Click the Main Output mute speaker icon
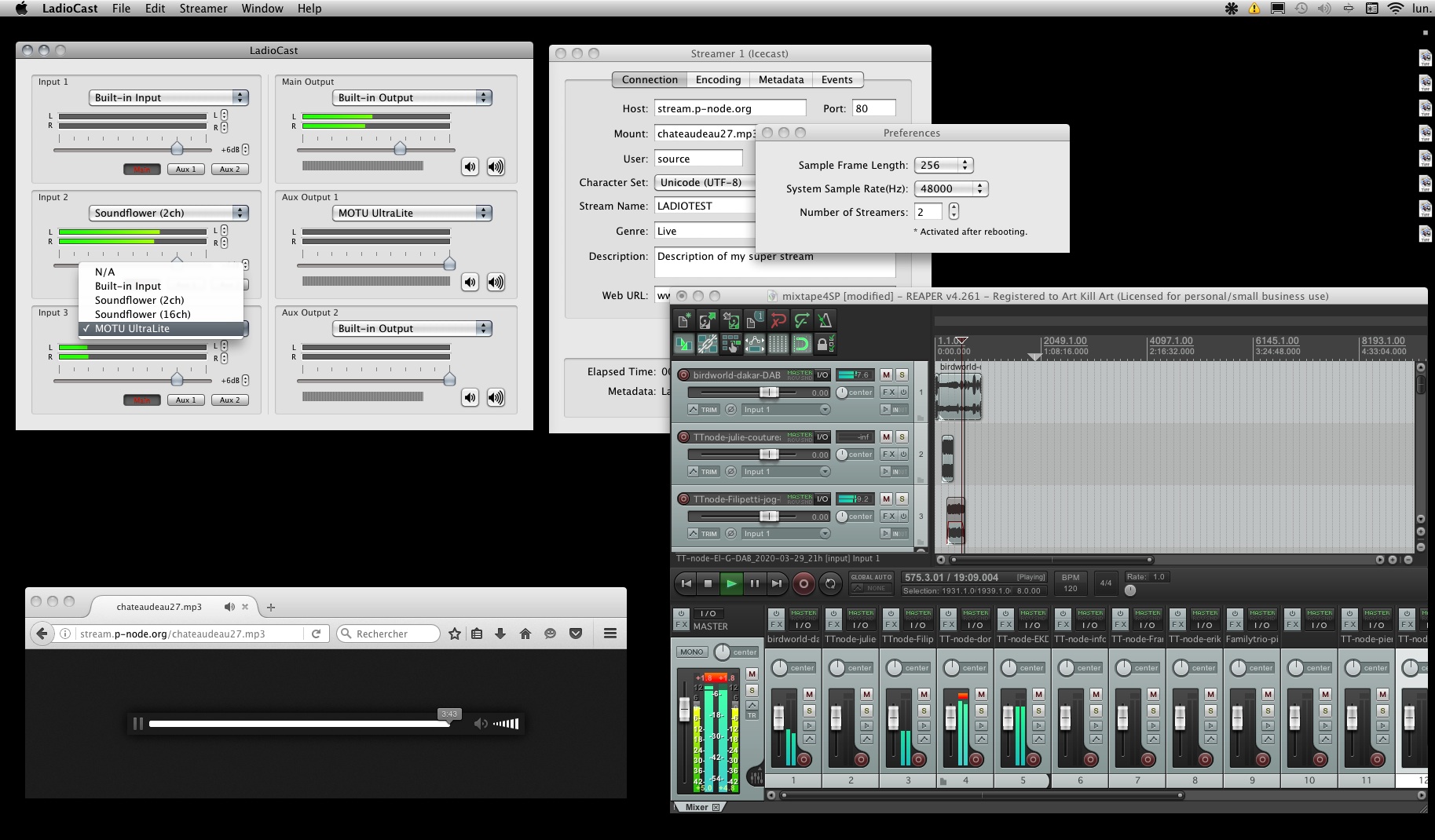The height and width of the screenshot is (840, 1435). pos(470,166)
